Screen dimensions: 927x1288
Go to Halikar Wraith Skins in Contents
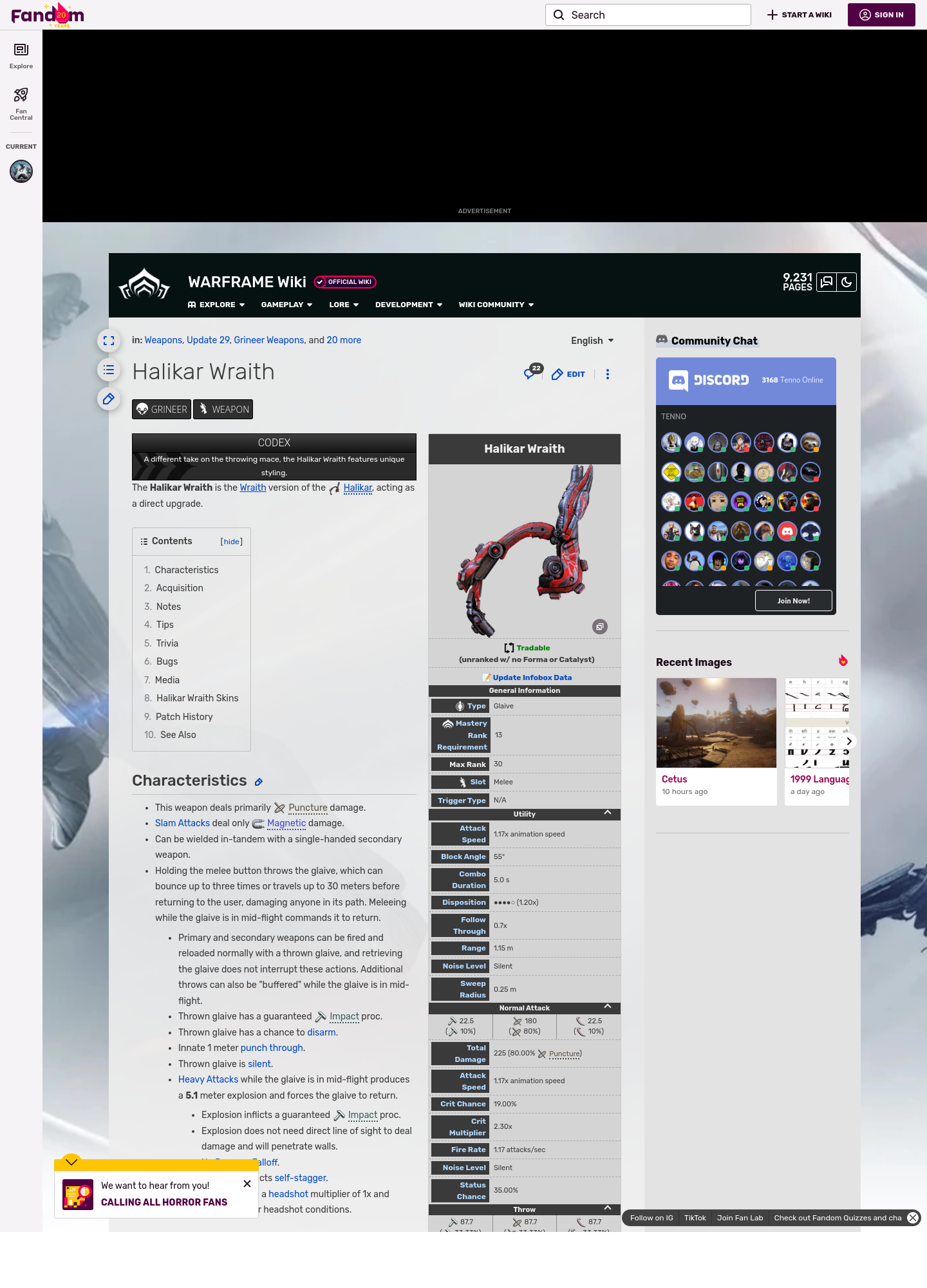[x=197, y=698]
